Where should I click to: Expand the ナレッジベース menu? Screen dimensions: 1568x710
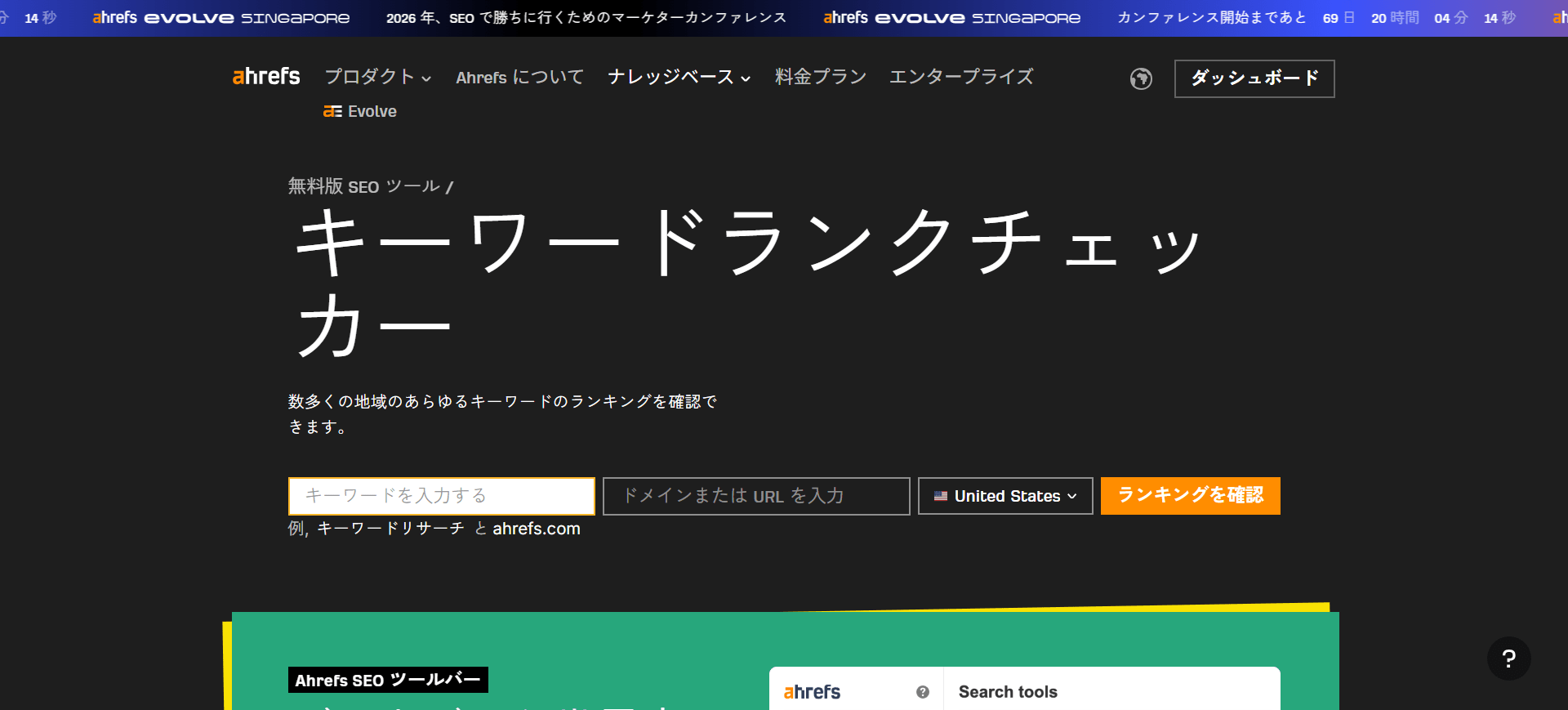click(679, 77)
